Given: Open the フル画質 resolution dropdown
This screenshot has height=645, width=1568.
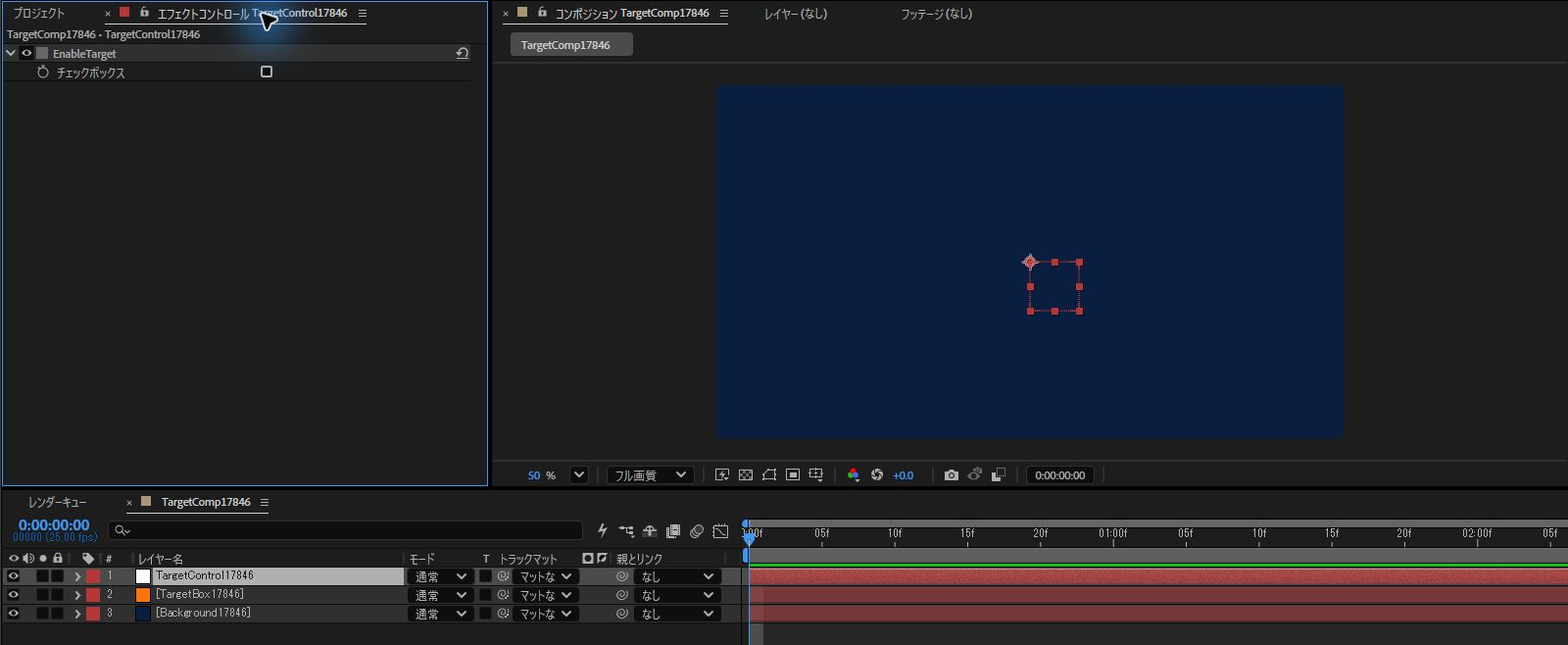Looking at the screenshot, I should 651,475.
